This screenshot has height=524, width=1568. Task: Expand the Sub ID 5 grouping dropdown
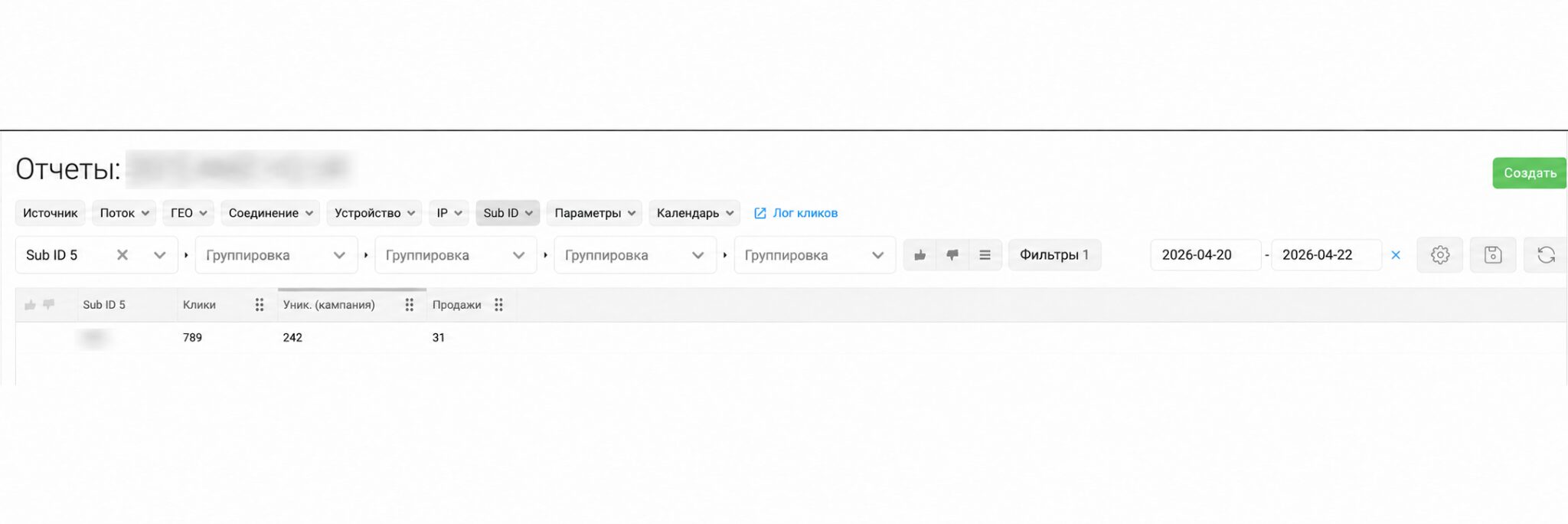tap(159, 255)
